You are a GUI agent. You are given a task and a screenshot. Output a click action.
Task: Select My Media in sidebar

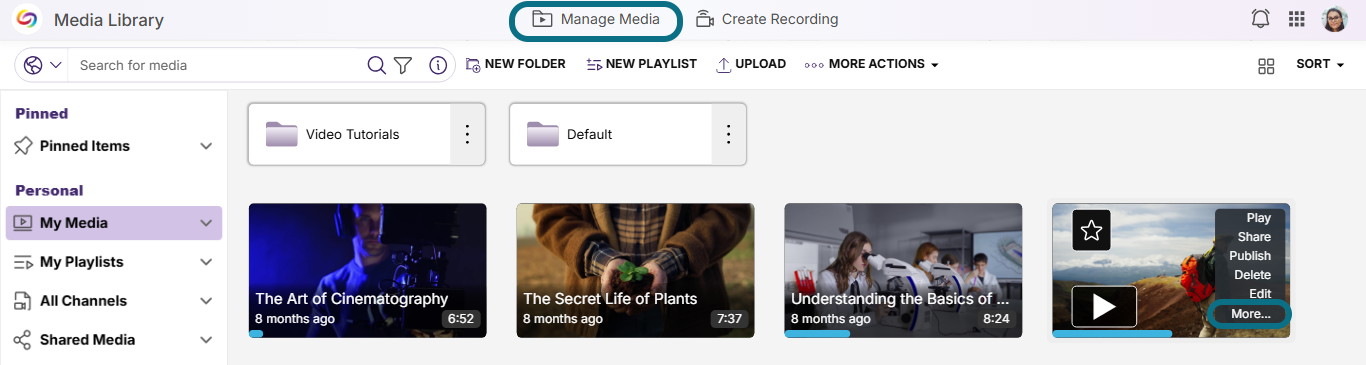coord(114,223)
